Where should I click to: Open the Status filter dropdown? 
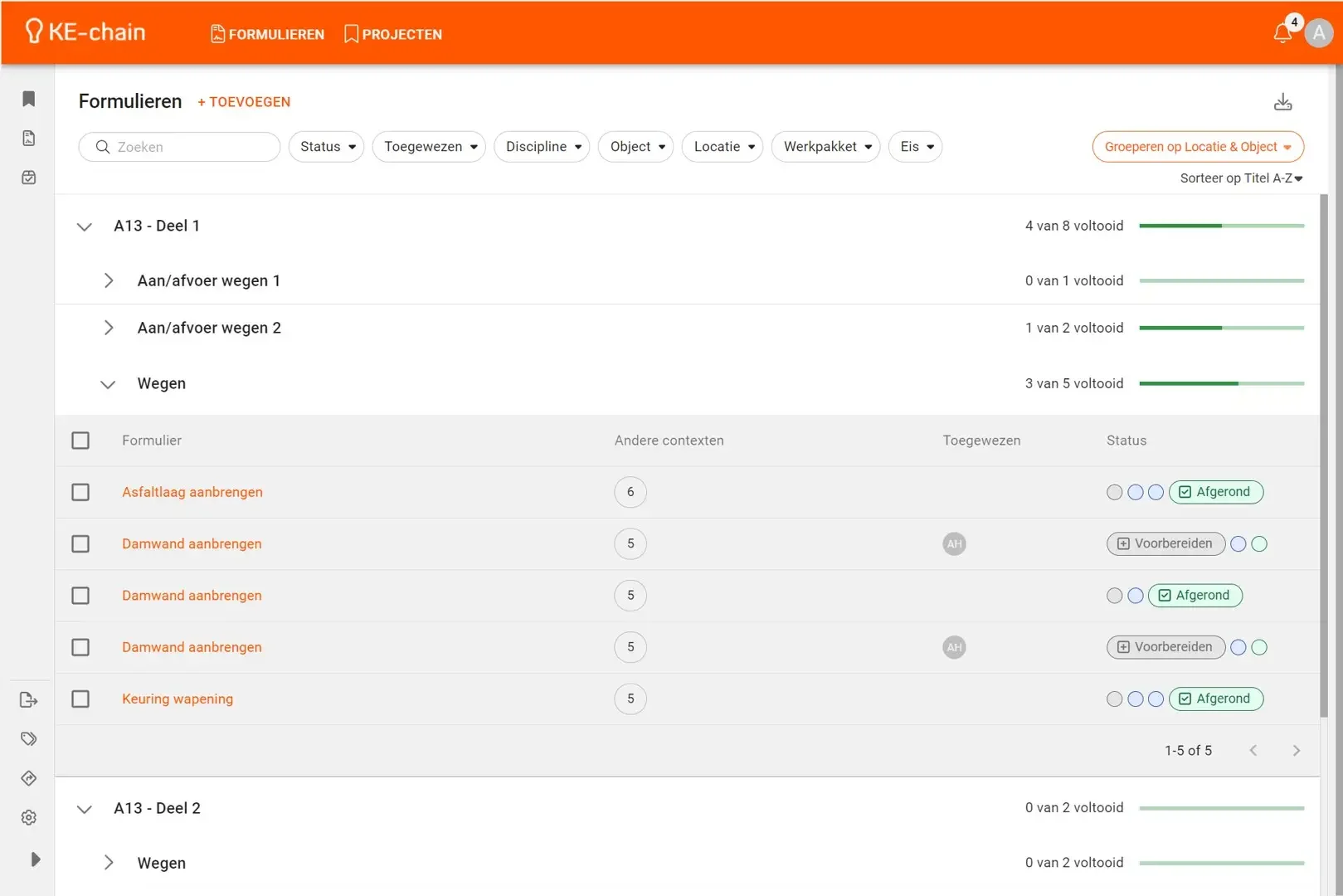coord(327,147)
